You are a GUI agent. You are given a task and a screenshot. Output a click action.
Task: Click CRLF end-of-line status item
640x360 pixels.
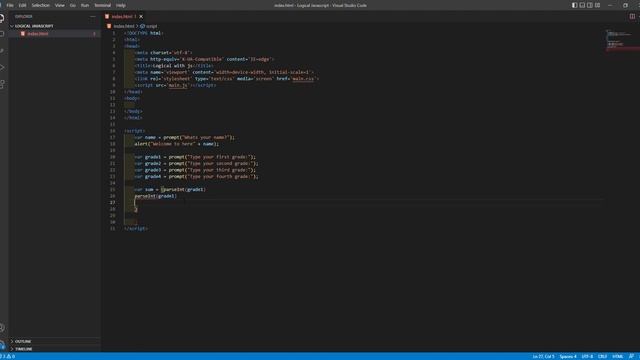(x=602, y=356)
